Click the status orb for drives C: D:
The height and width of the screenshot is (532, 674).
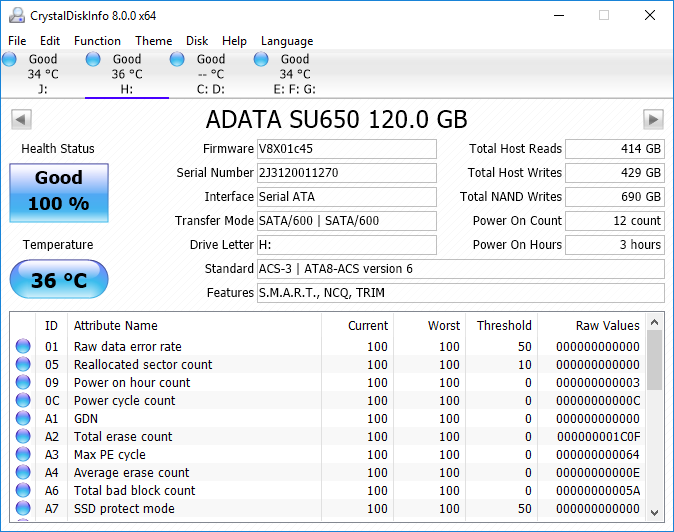177,59
